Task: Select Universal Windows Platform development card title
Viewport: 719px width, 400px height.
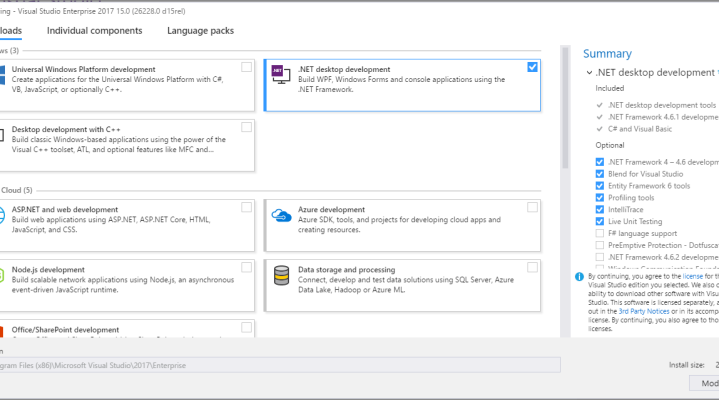Action: 83,69
